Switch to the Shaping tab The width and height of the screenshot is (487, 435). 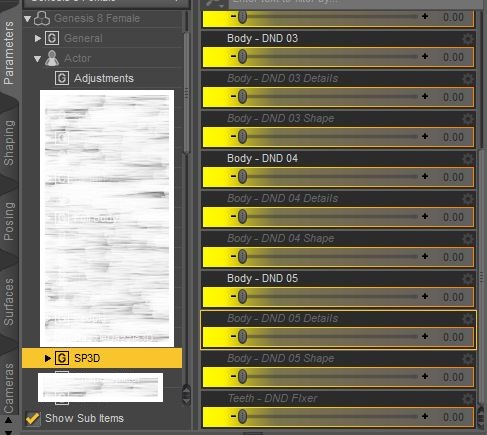[9, 143]
